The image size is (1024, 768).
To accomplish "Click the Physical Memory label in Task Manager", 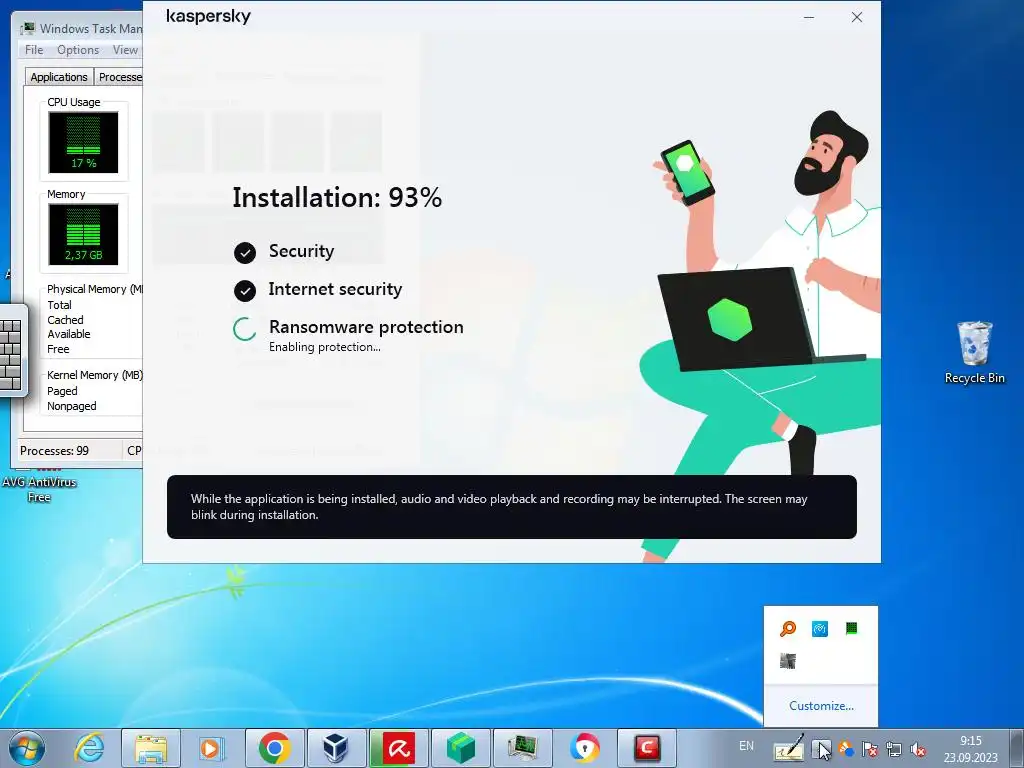I will (94, 289).
